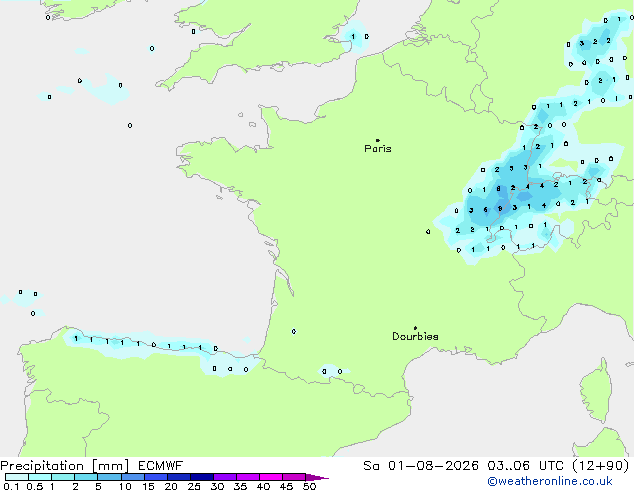Viewport: 634px width, 490px height.
Task: Pick the 45–50 mm legend swatch
Action: click(294, 477)
